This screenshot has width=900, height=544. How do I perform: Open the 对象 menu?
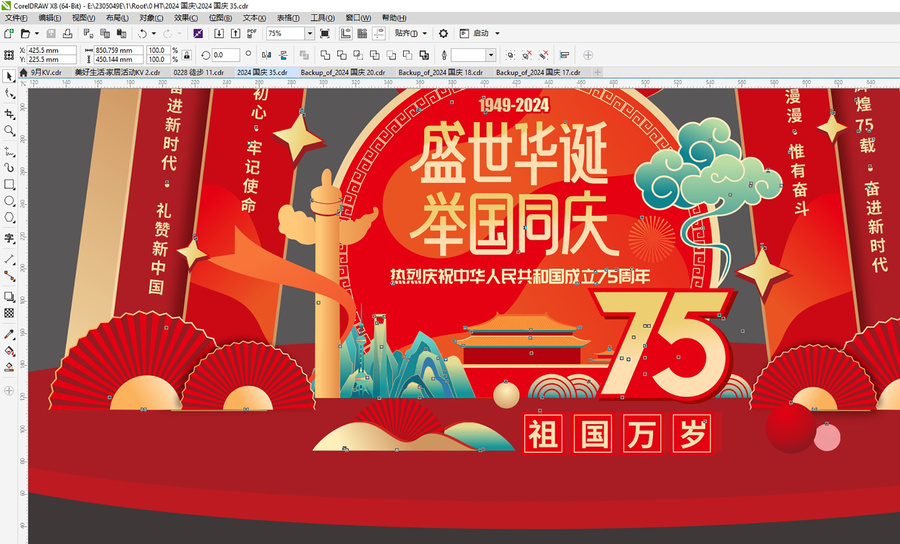152,18
